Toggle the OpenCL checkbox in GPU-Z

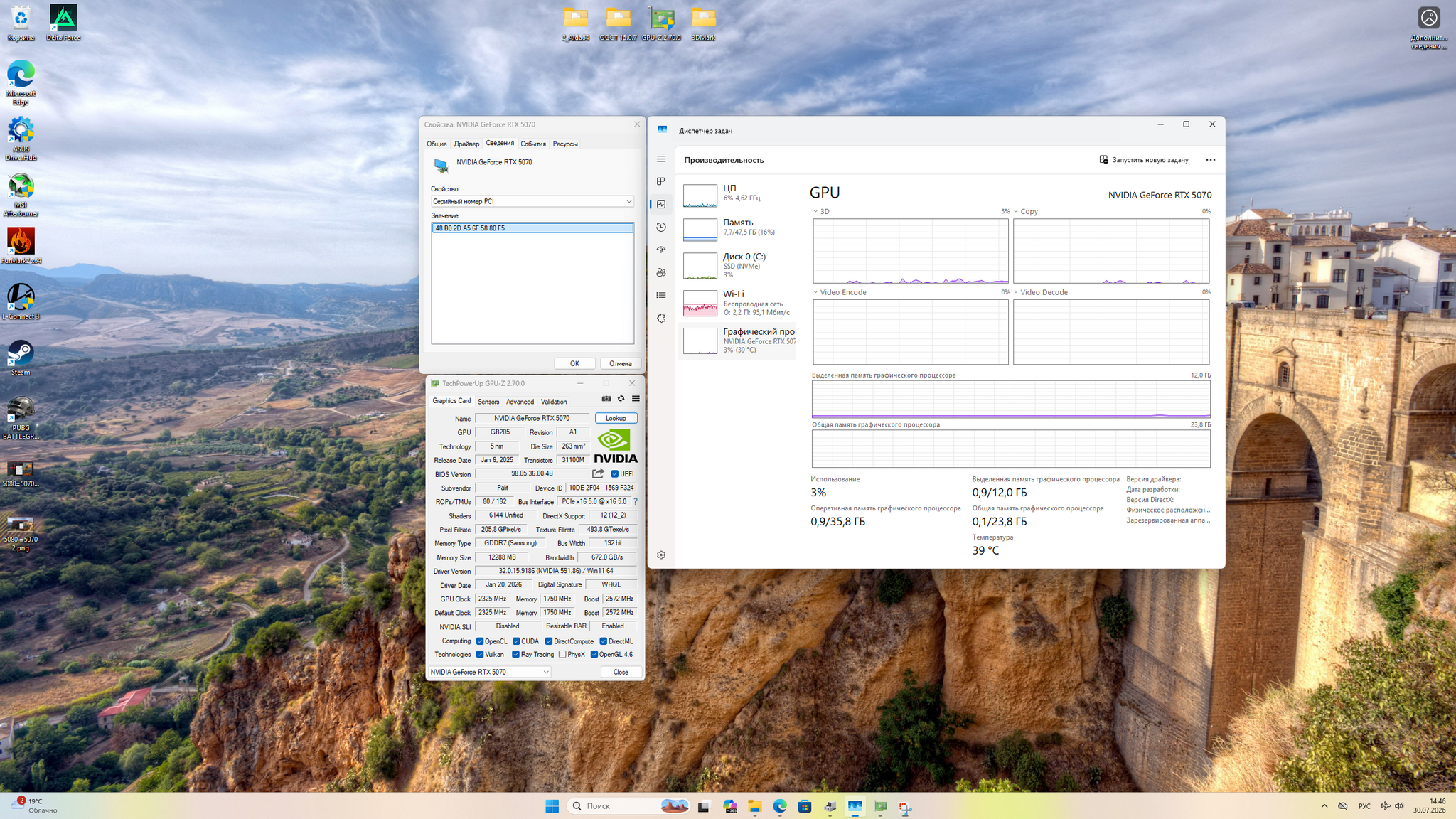point(480,641)
